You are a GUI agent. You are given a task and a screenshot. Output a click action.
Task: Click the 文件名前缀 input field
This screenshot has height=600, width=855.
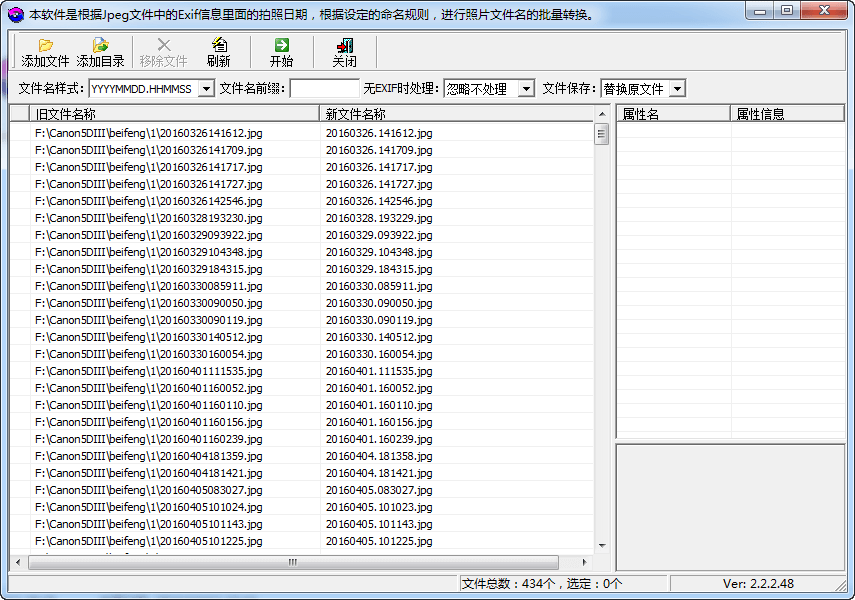tap(324, 88)
